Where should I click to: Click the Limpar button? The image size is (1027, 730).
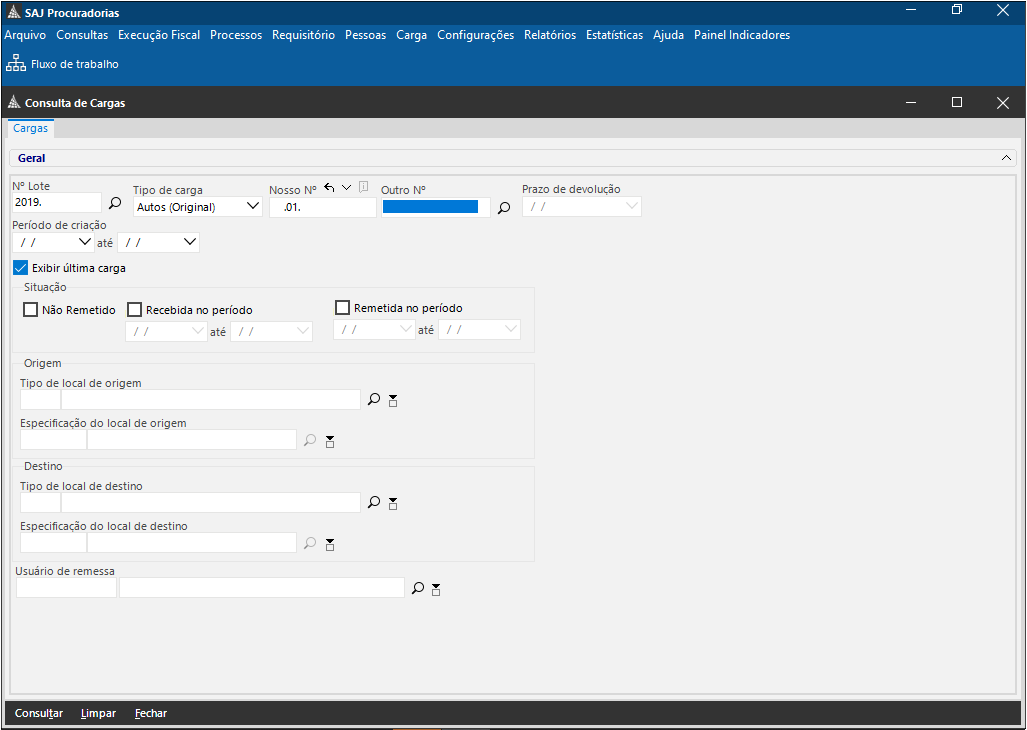pyautogui.click(x=98, y=713)
